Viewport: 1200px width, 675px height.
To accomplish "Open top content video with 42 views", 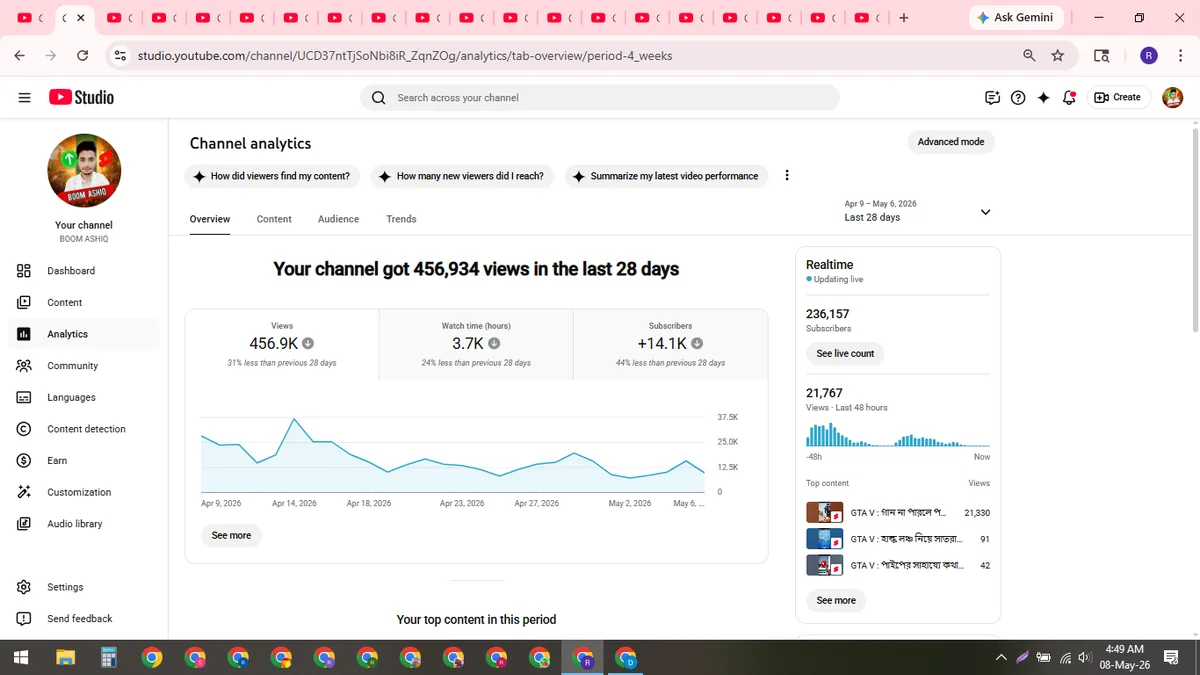I will pyautogui.click(x=898, y=565).
